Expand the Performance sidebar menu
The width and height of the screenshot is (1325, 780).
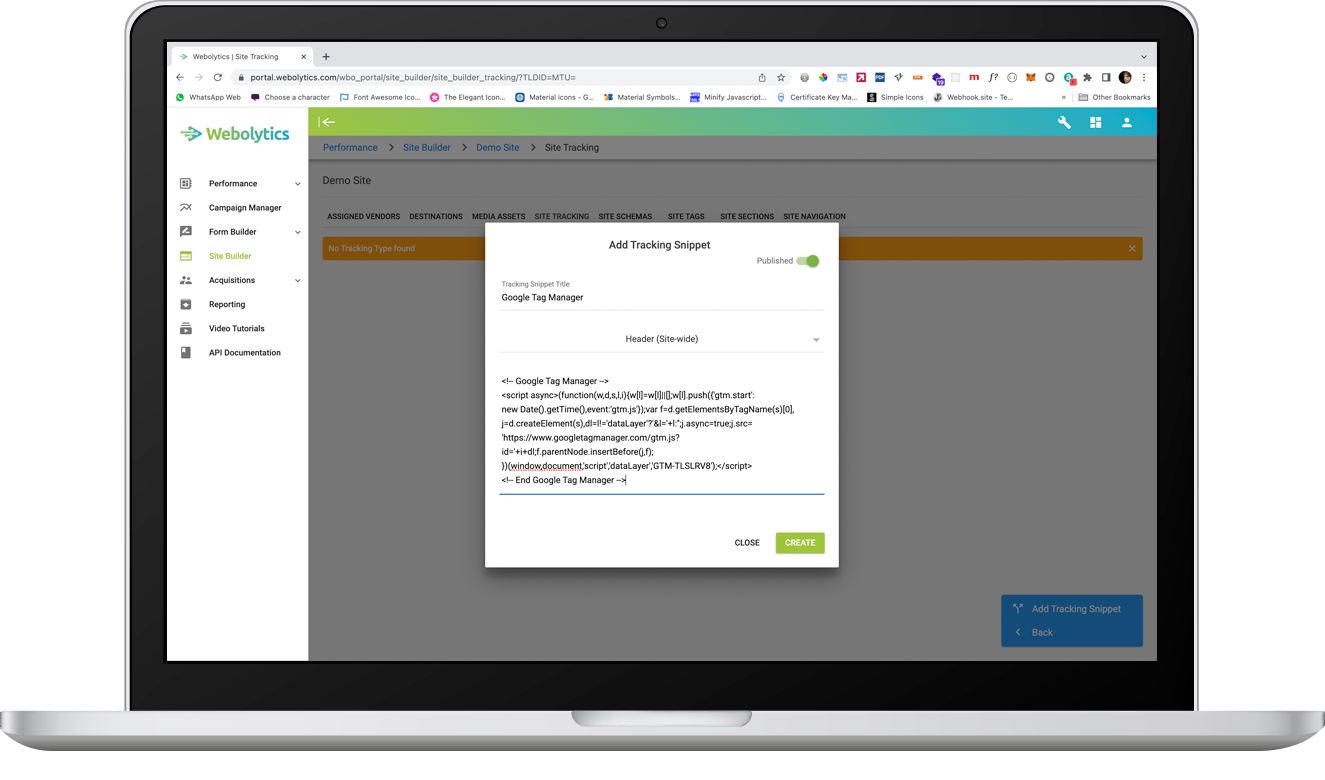(x=297, y=184)
